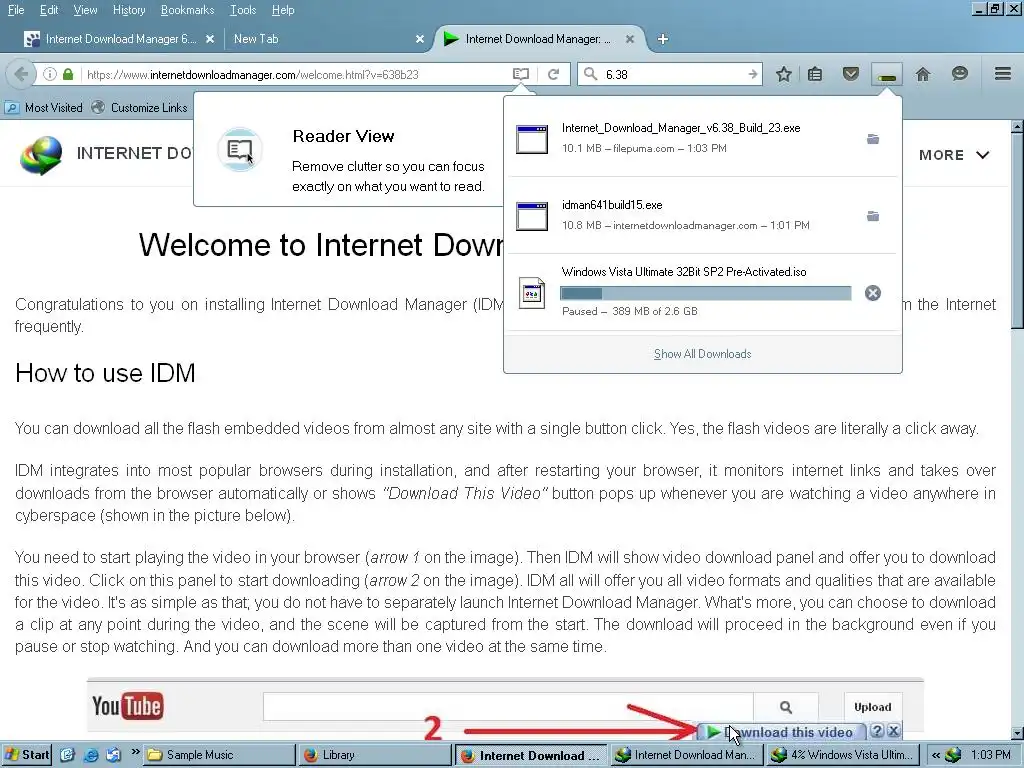Screen dimensions: 1024x768
Task: Open the History menu
Action: [x=129, y=10]
